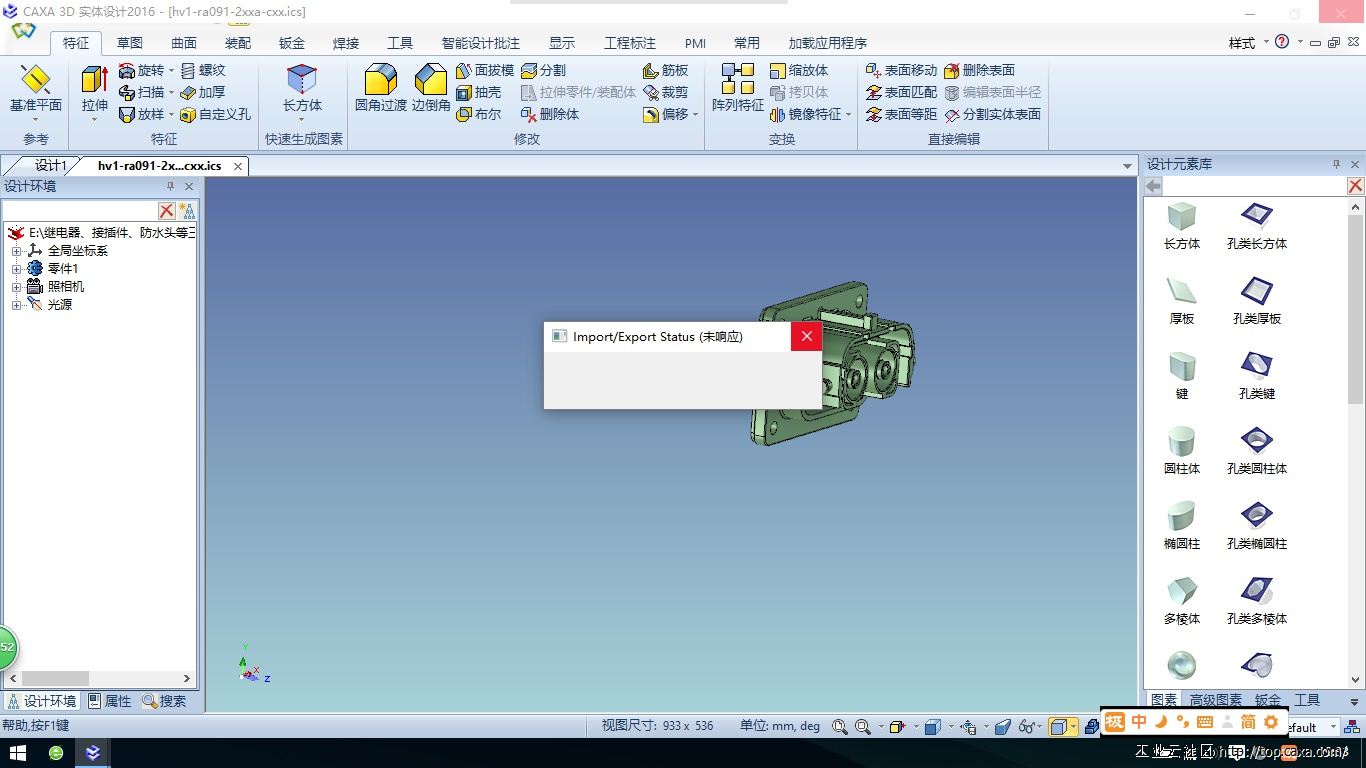Open the 旋转 dropdown arrow
The width and height of the screenshot is (1366, 768).
click(x=171, y=71)
